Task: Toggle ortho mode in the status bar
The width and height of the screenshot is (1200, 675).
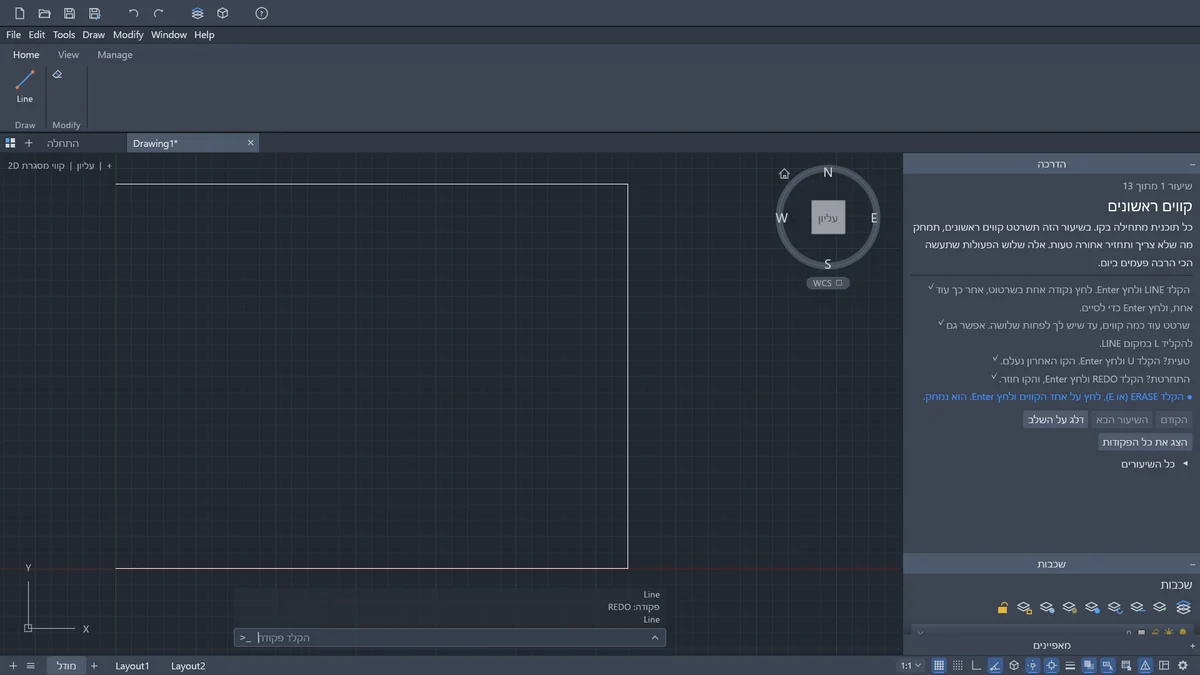Action: [977, 665]
